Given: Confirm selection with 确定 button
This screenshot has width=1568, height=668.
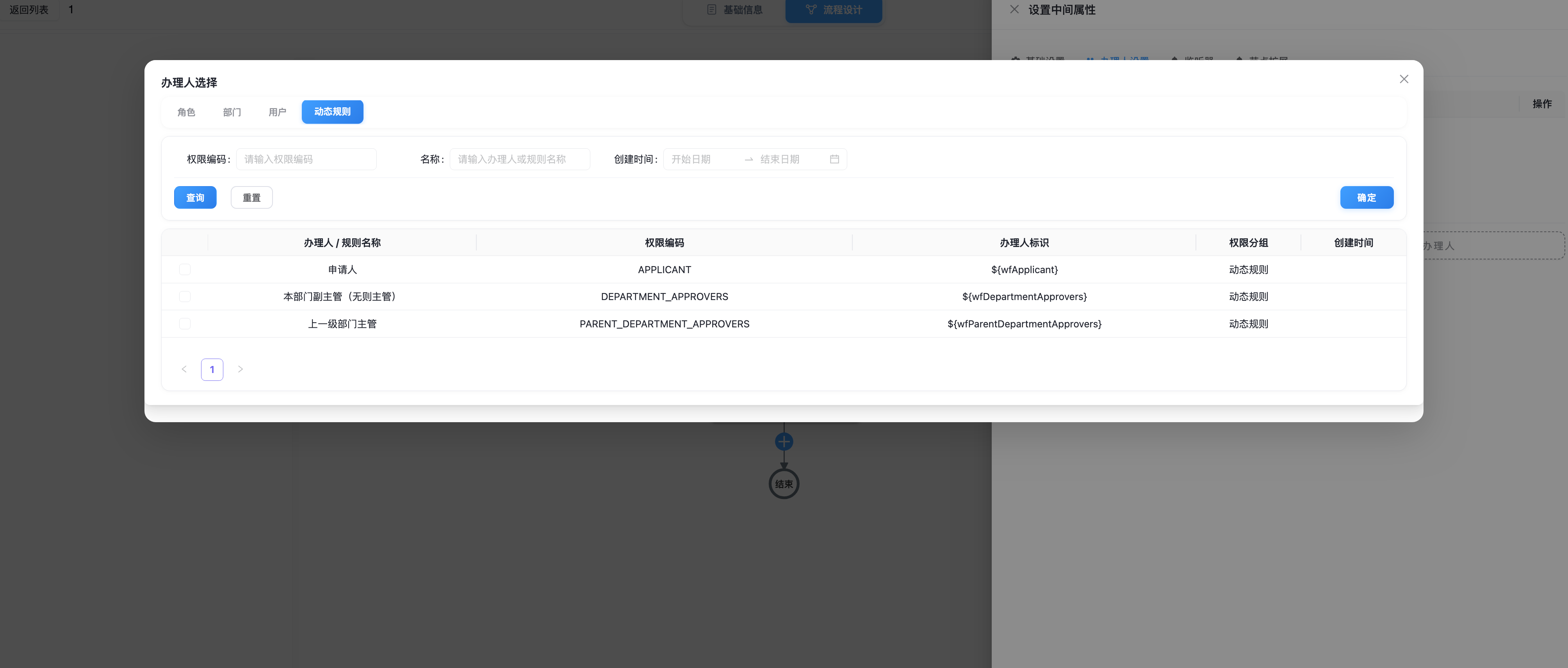Looking at the screenshot, I should coord(1367,198).
